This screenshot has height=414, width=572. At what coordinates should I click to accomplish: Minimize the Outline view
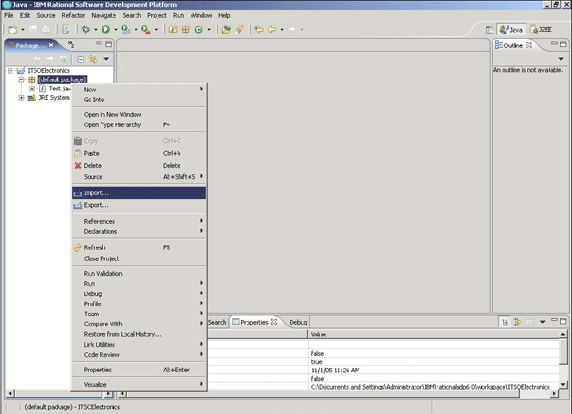coord(554,43)
